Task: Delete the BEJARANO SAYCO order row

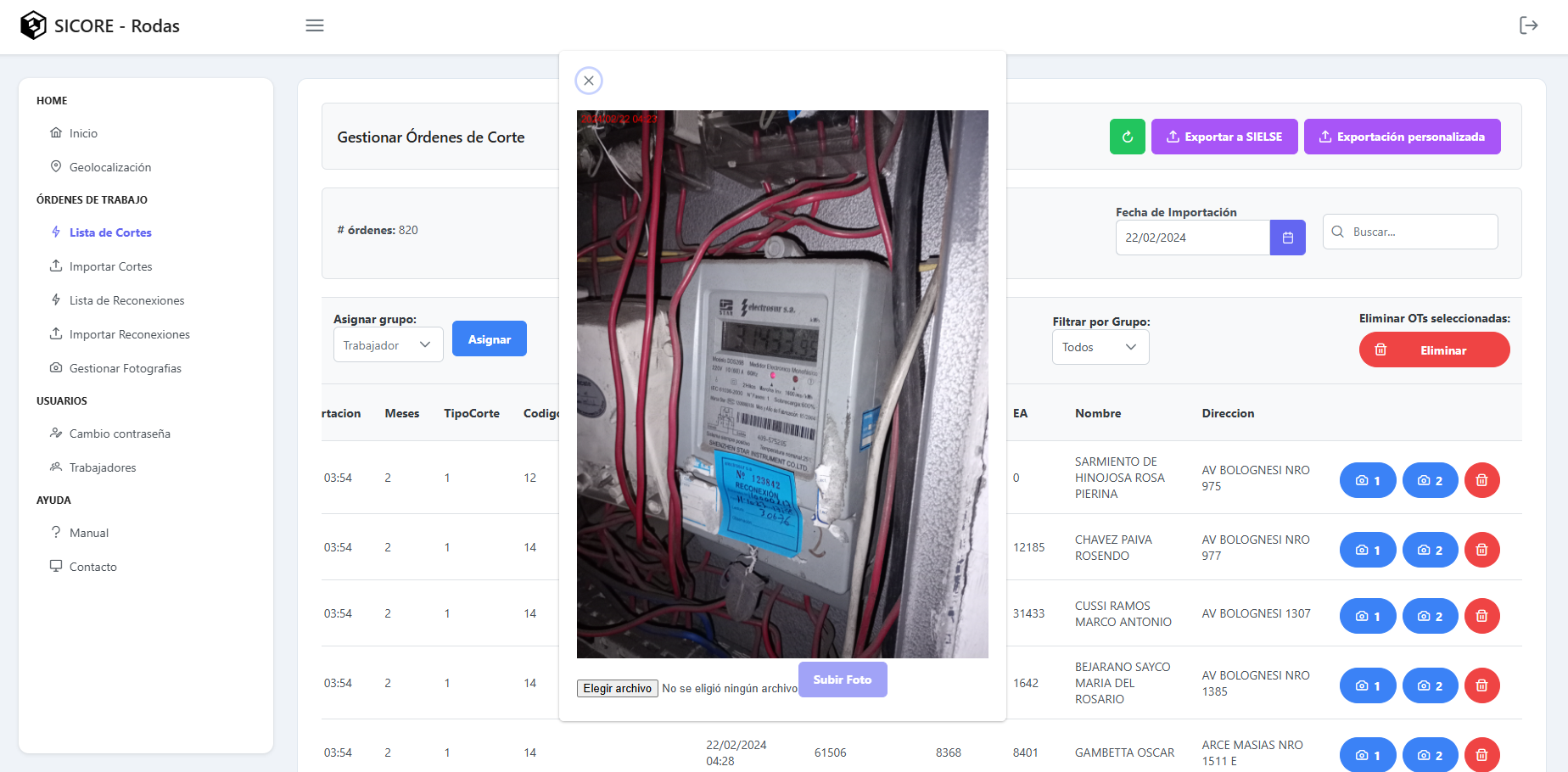Action: click(1481, 685)
